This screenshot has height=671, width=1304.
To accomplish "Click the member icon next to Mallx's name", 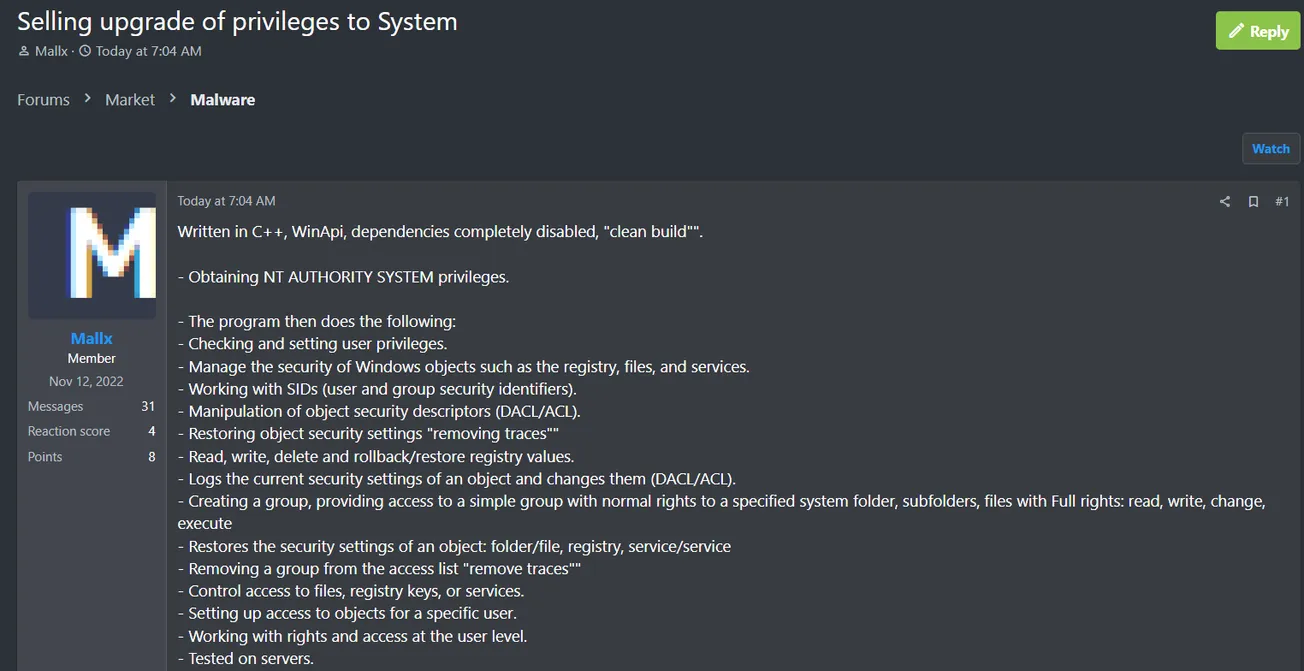I will (22, 51).
